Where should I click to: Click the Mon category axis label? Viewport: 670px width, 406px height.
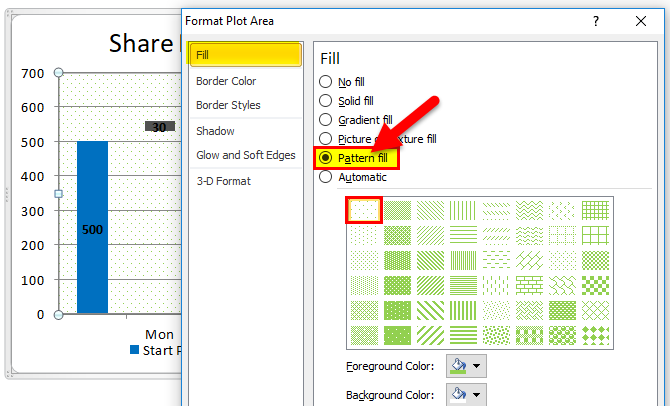pos(159,334)
